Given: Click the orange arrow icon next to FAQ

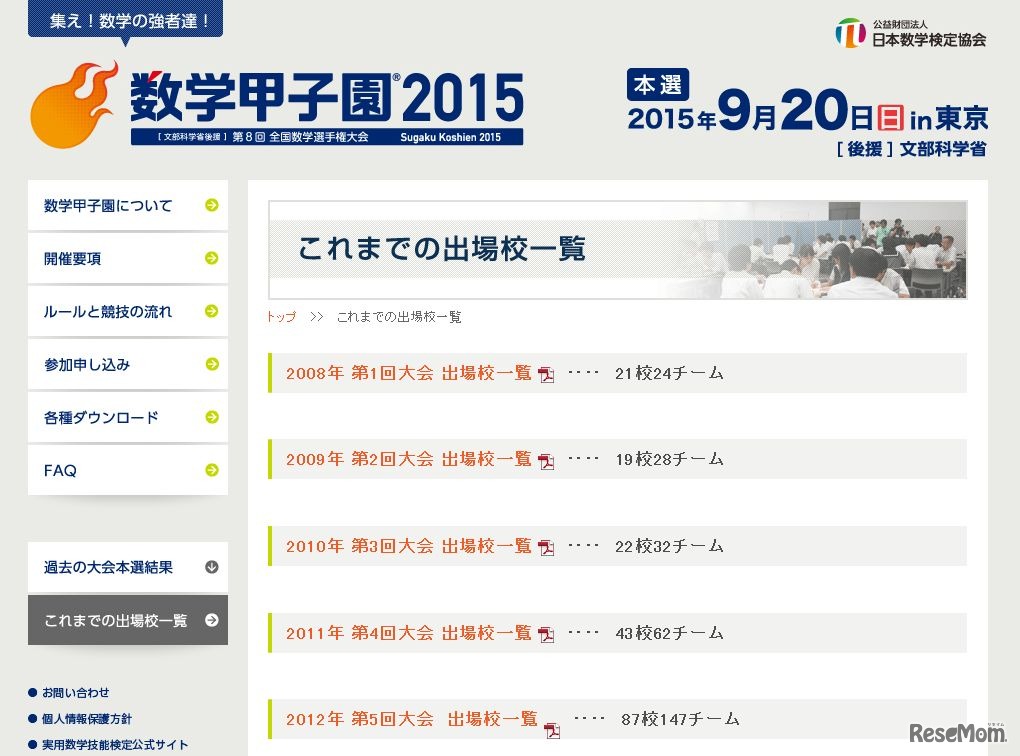Looking at the screenshot, I should 212,470.
